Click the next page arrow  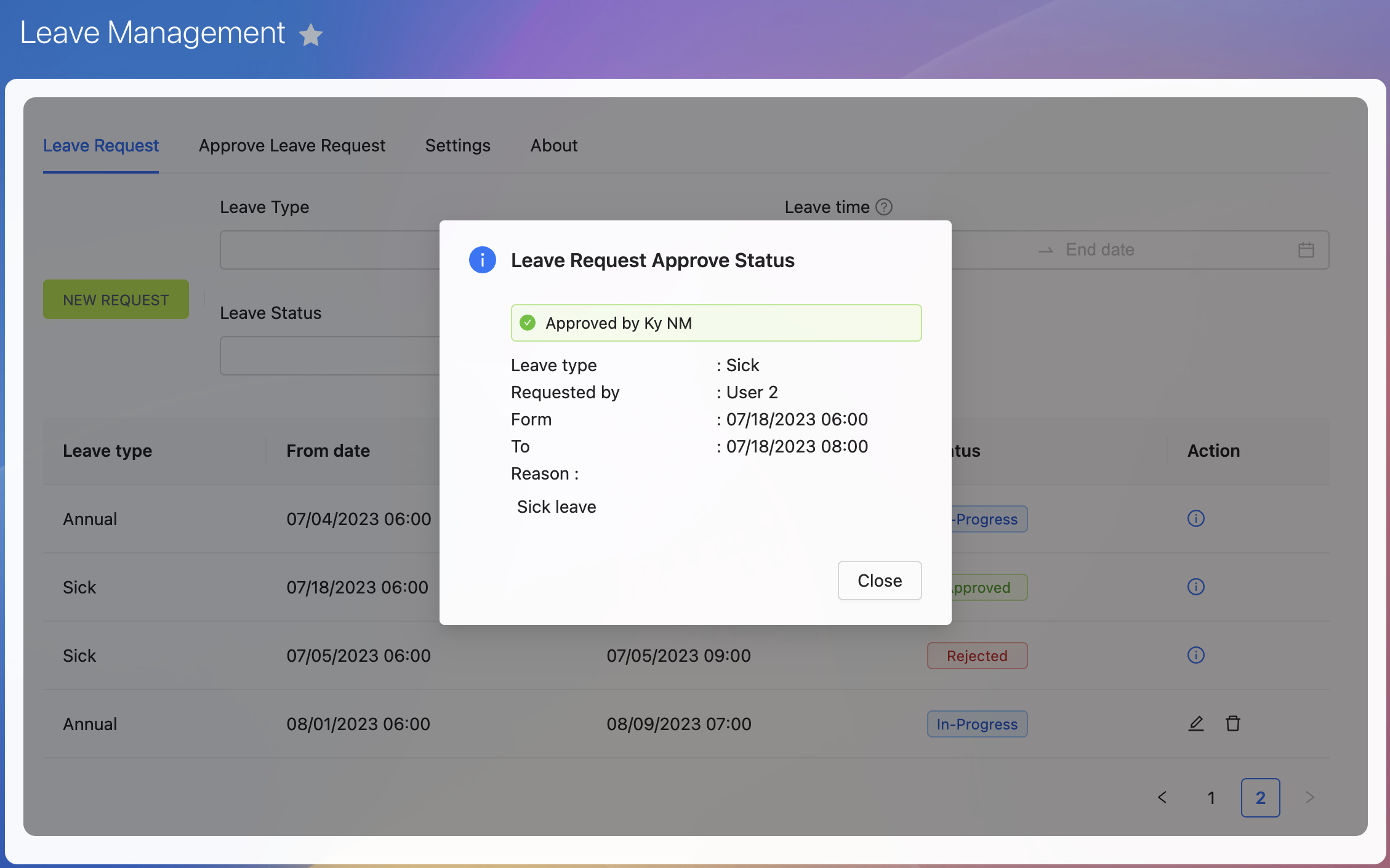pyautogui.click(x=1310, y=798)
